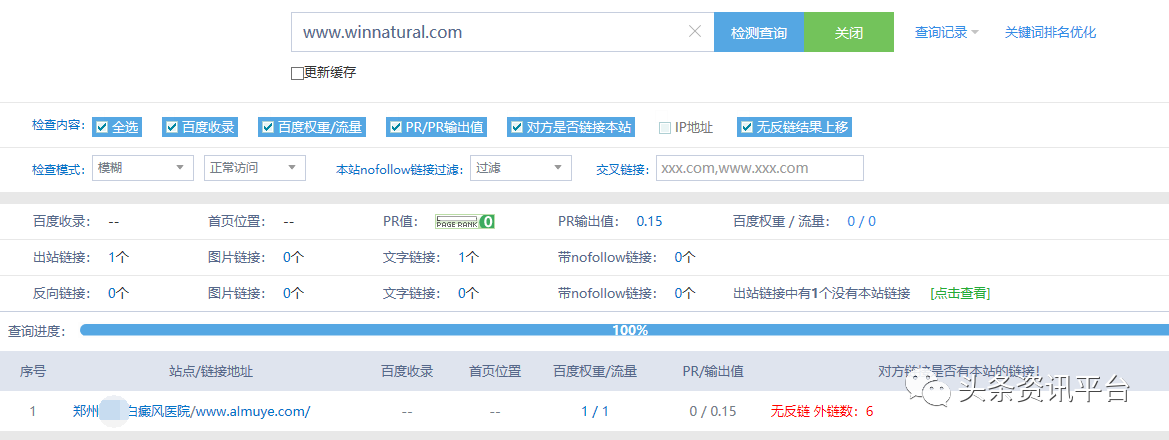The width and height of the screenshot is (1169, 440).
Task: Toggle the 对方是否链接本站 checkbox
Action: (516, 127)
